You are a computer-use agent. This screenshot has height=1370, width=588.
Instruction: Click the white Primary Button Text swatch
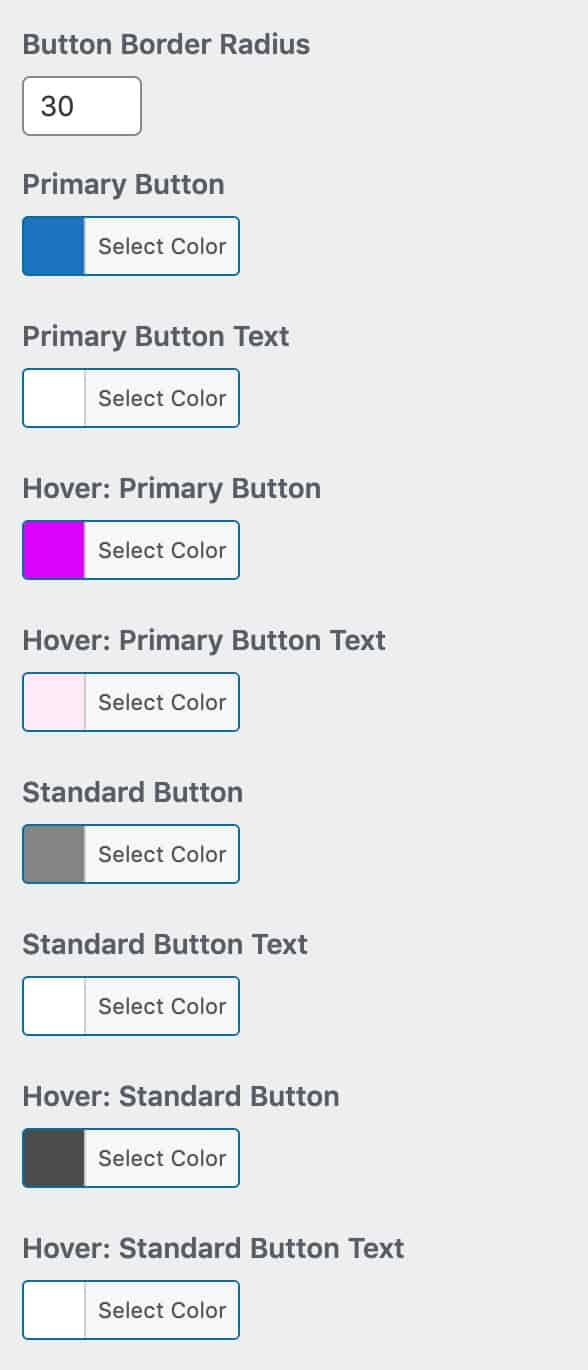coord(52,397)
